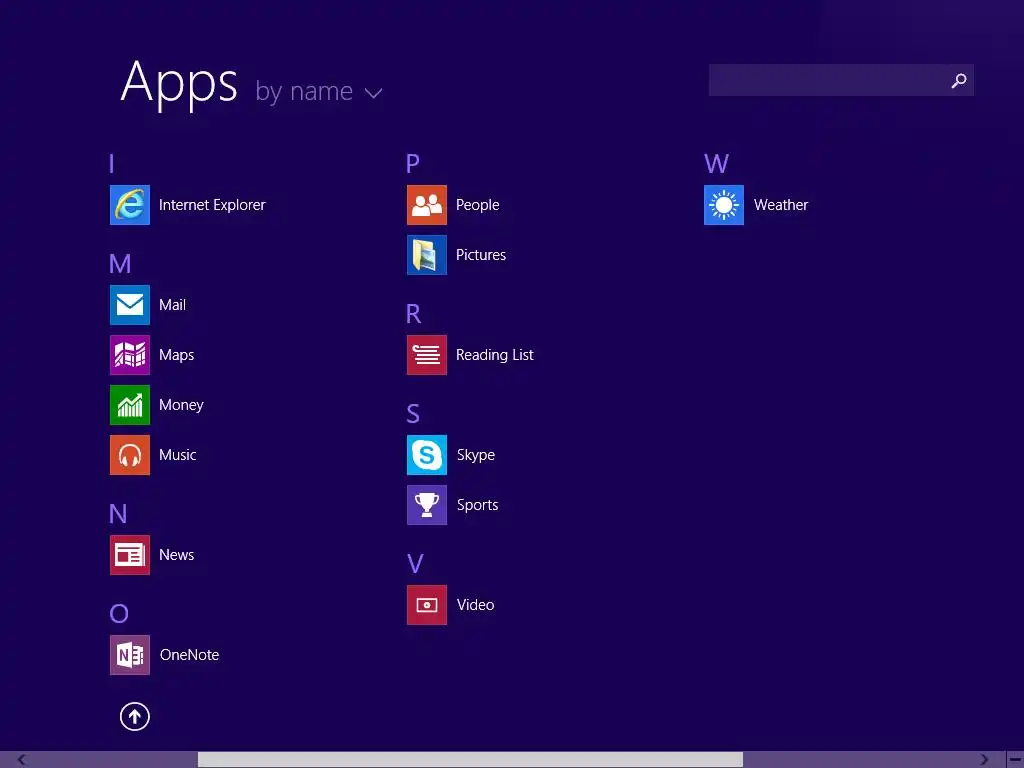Click the search magnifier icon
The width and height of the screenshot is (1024, 768).
[x=959, y=80]
